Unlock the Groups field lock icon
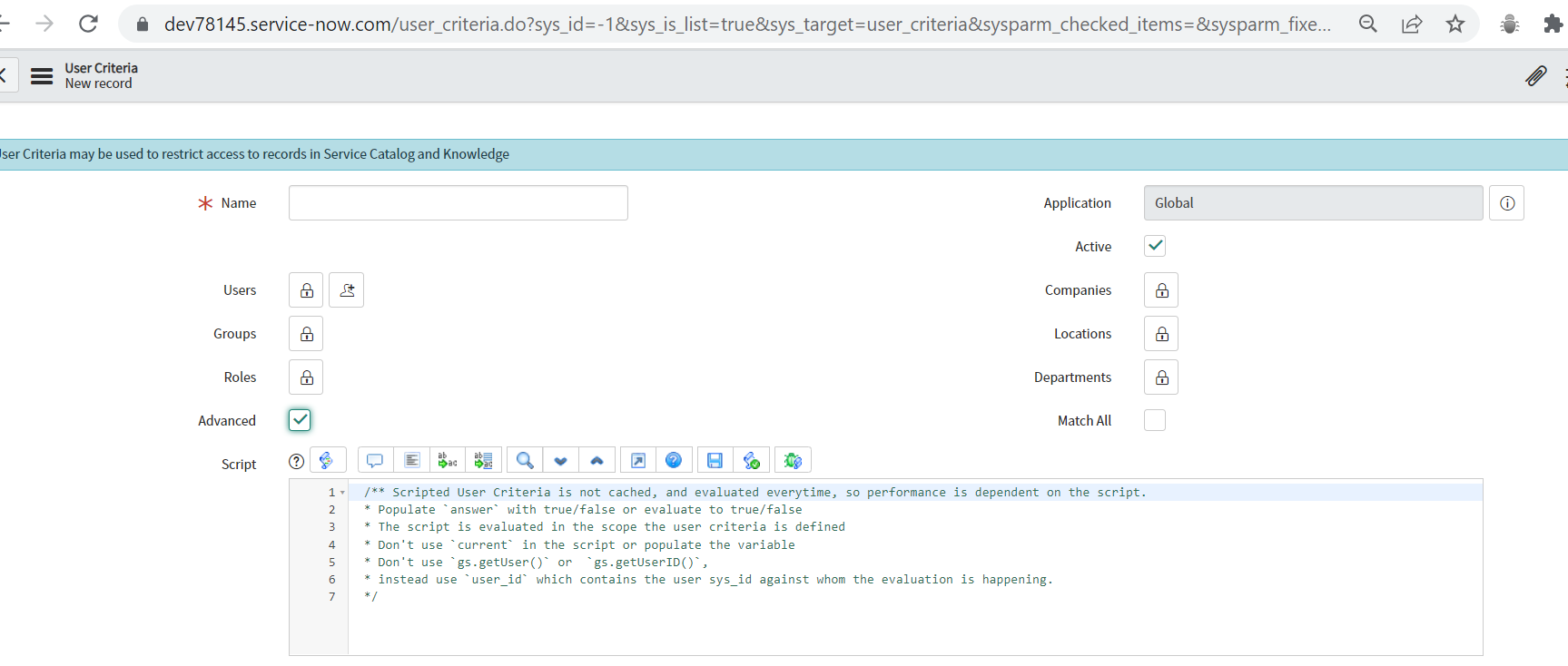The height and width of the screenshot is (666, 1568). click(306, 334)
